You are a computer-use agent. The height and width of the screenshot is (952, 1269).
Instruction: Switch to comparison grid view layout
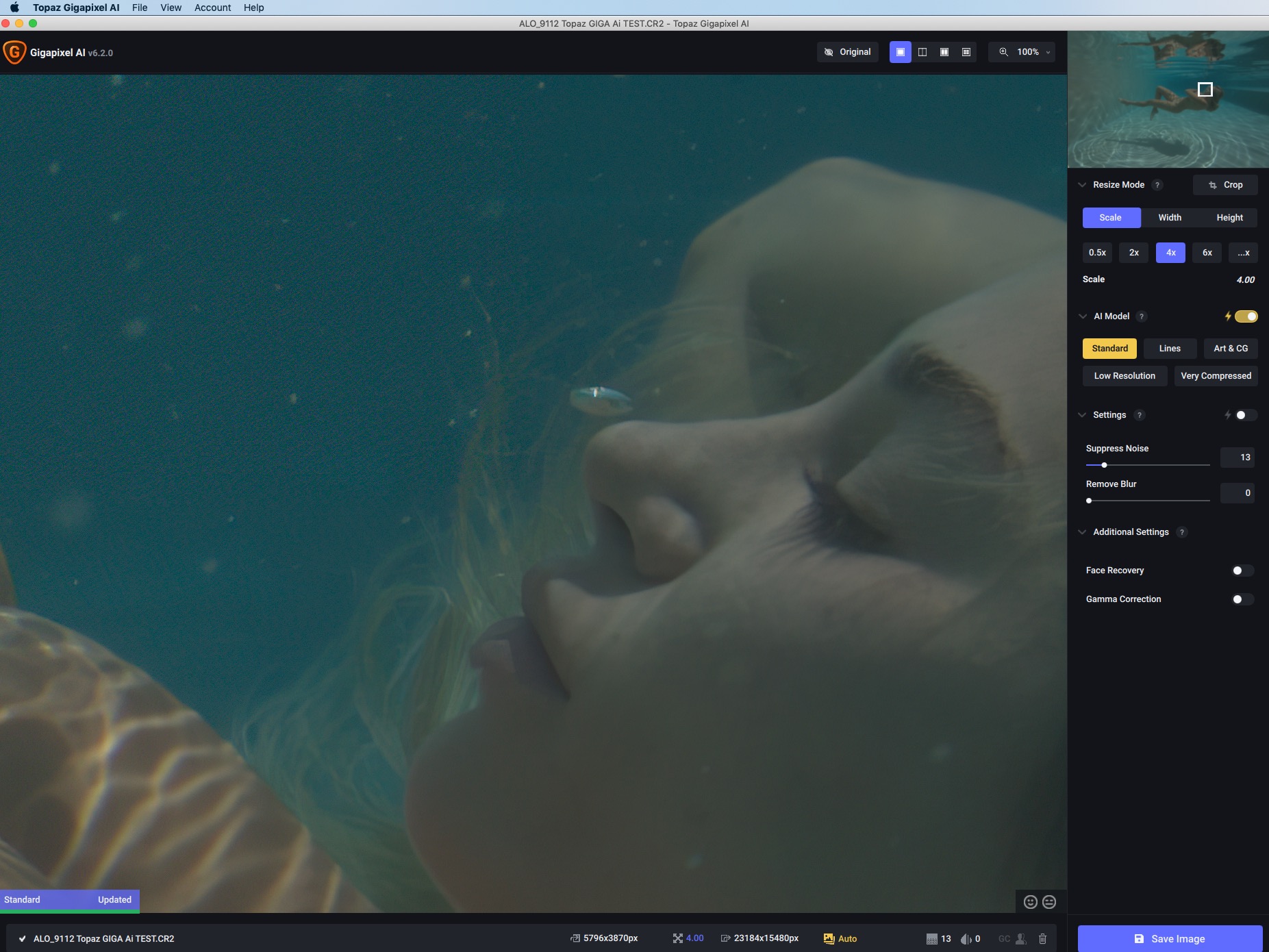(x=966, y=52)
